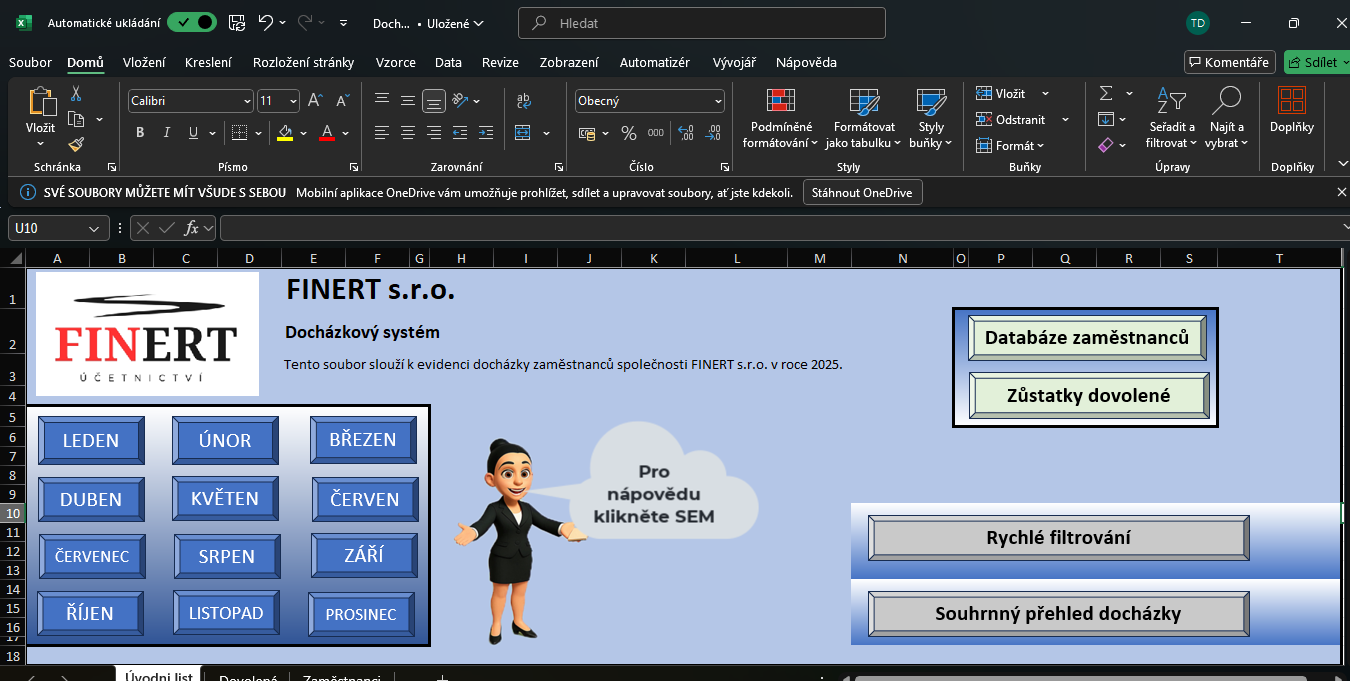Toggle the Wrap Text button

pyautogui.click(x=523, y=101)
